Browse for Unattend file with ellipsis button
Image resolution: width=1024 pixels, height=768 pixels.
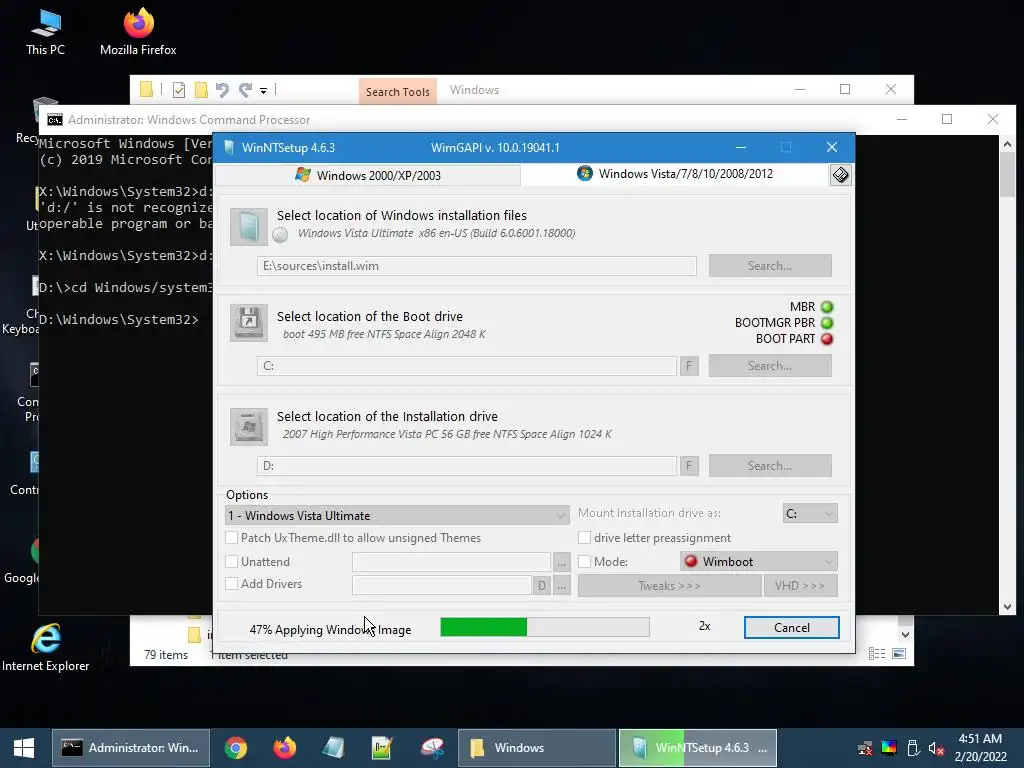tap(562, 562)
